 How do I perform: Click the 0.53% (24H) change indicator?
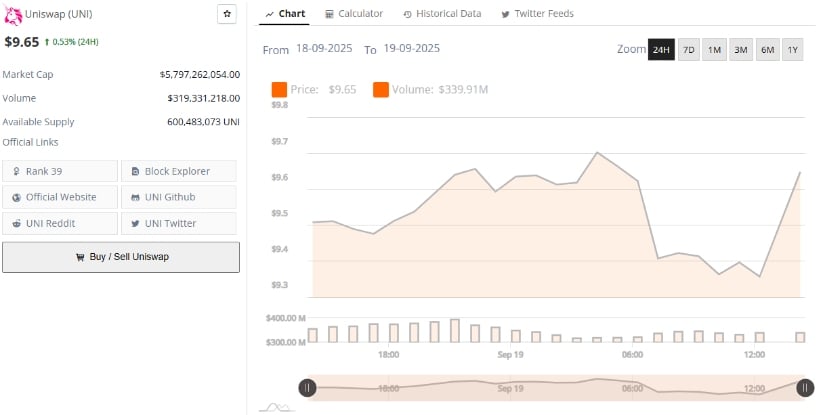(x=71, y=42)
